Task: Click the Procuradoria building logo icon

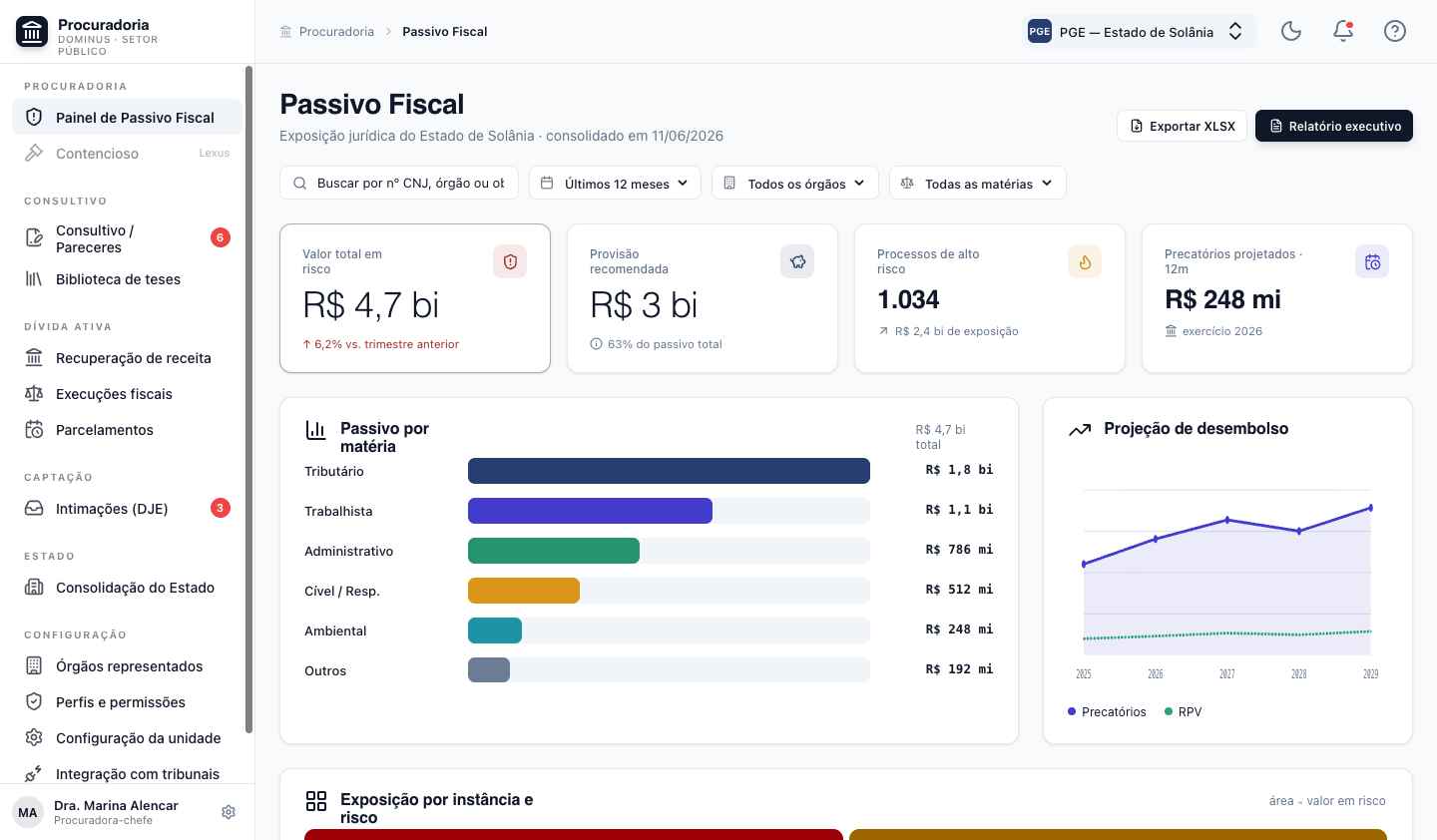Action: click(x=32, y=32)
